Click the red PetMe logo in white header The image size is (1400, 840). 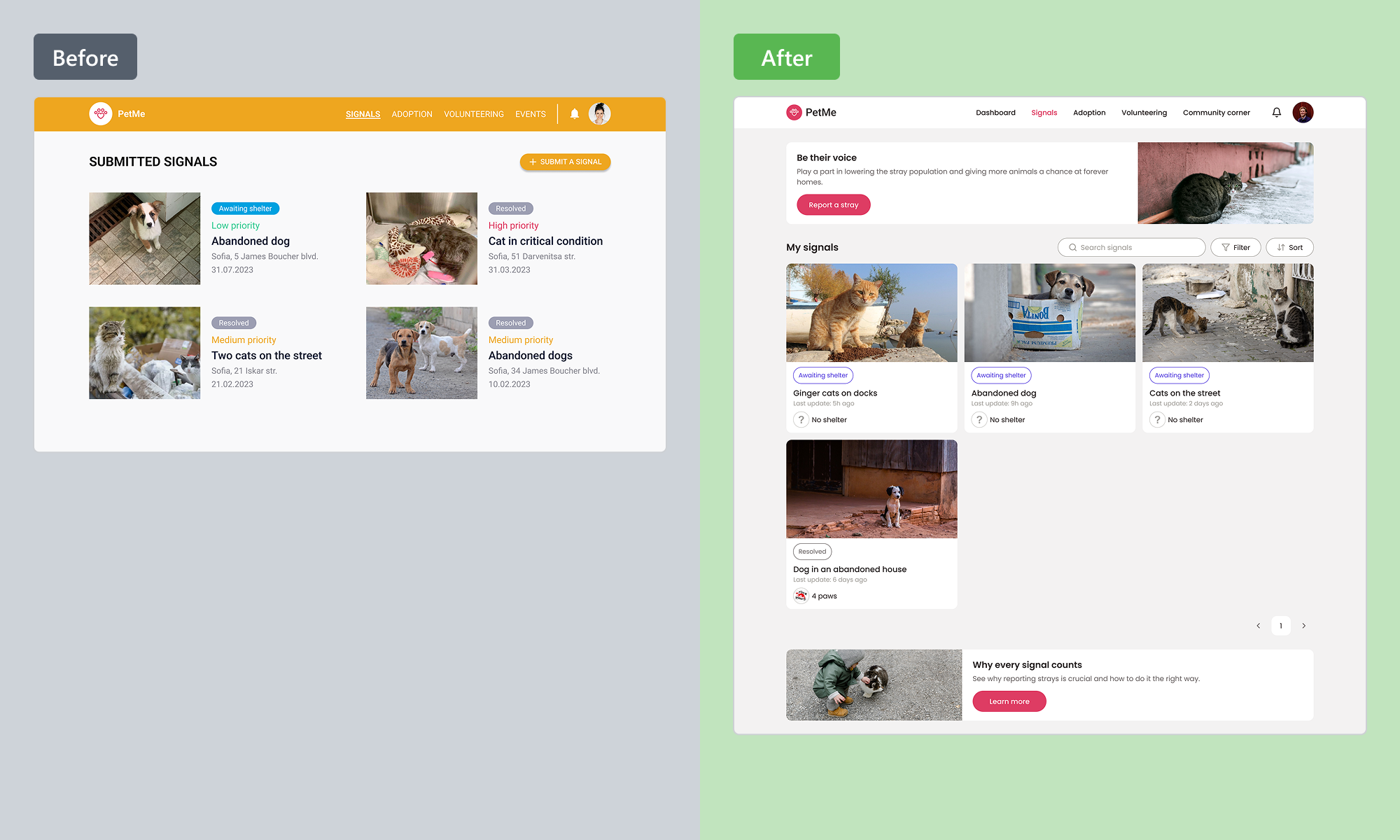(794, 113)
